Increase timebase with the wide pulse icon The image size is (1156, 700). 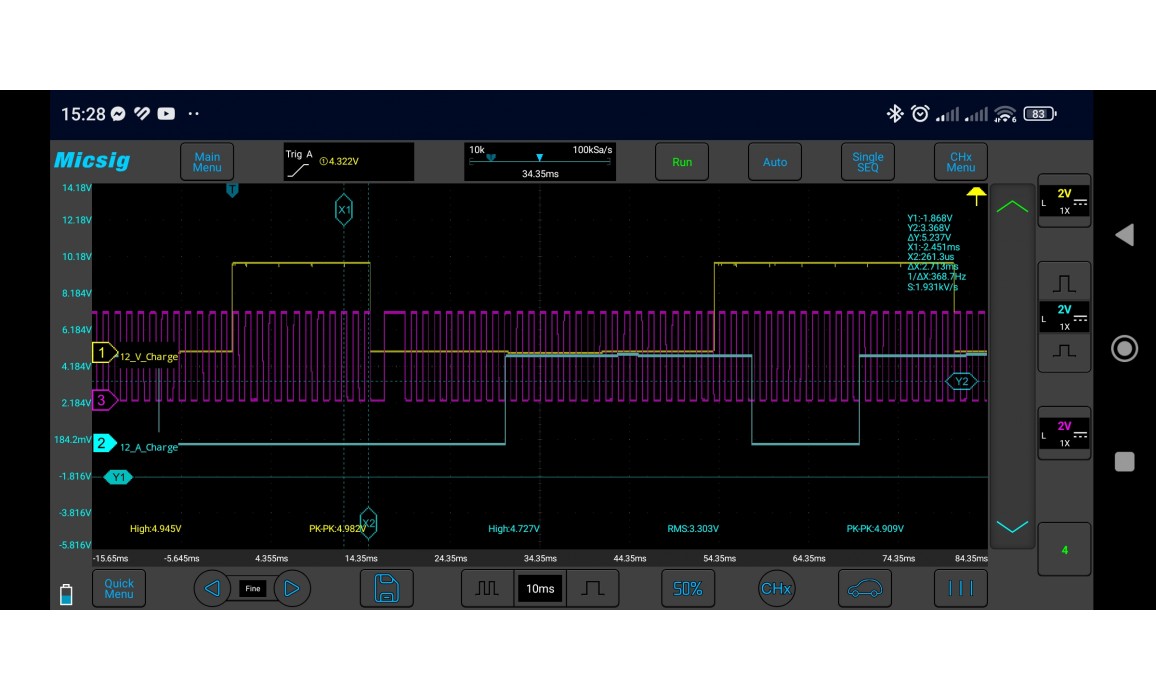(593, 588)
